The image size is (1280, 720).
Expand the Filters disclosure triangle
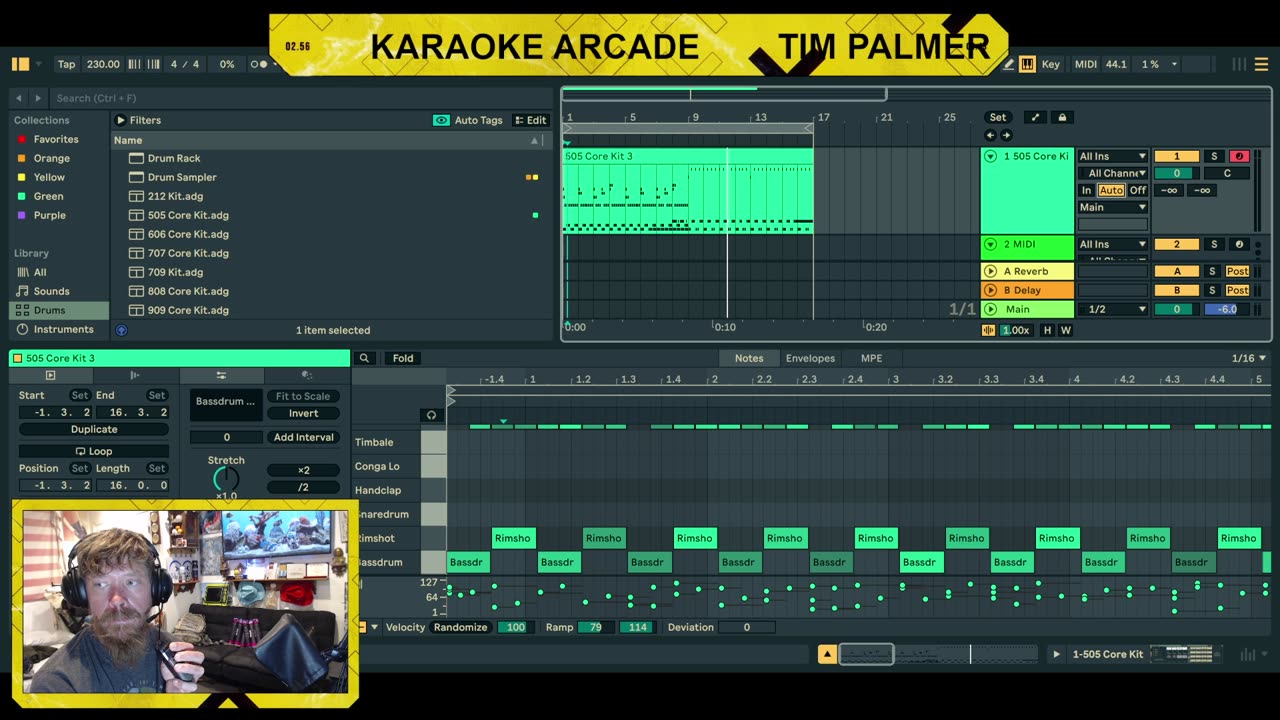coord(121,120)
